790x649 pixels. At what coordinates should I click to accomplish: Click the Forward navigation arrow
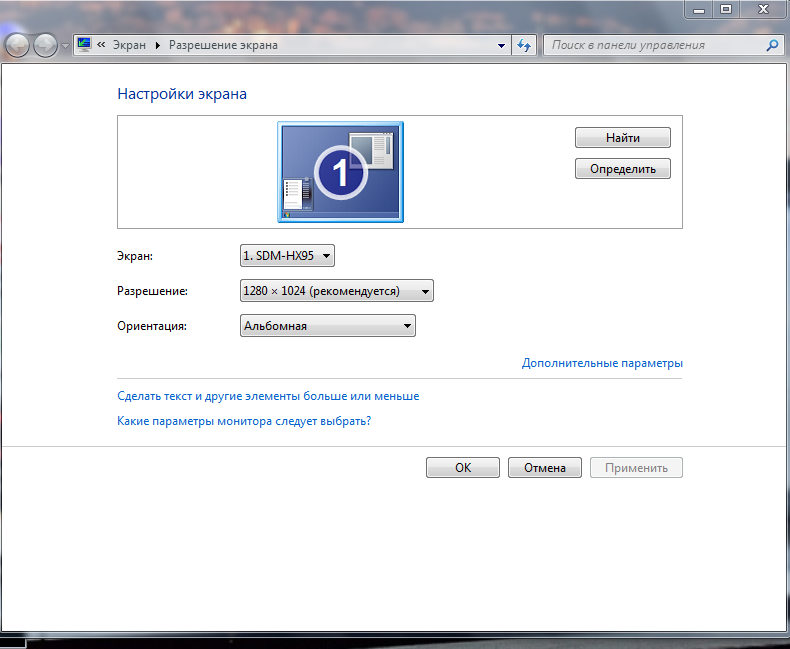click(x=45, y=46)
